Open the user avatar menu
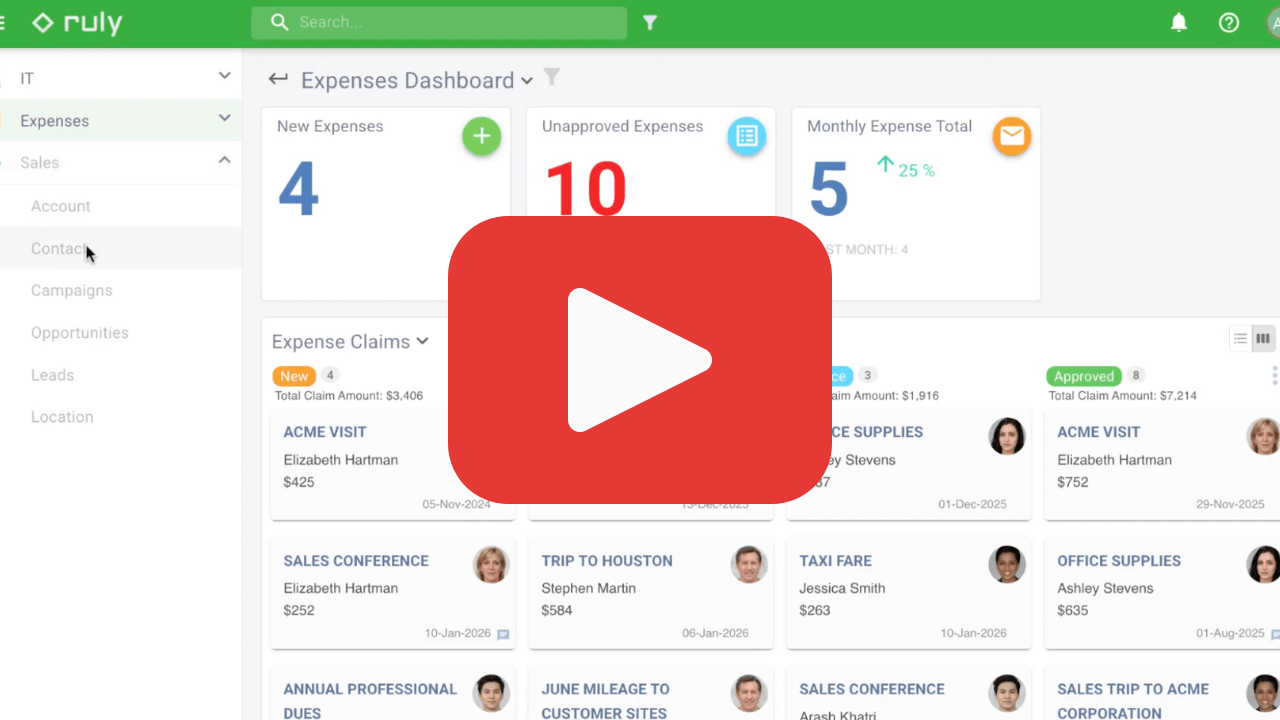Viewport: 1280px width, 720px height. 1273,22
